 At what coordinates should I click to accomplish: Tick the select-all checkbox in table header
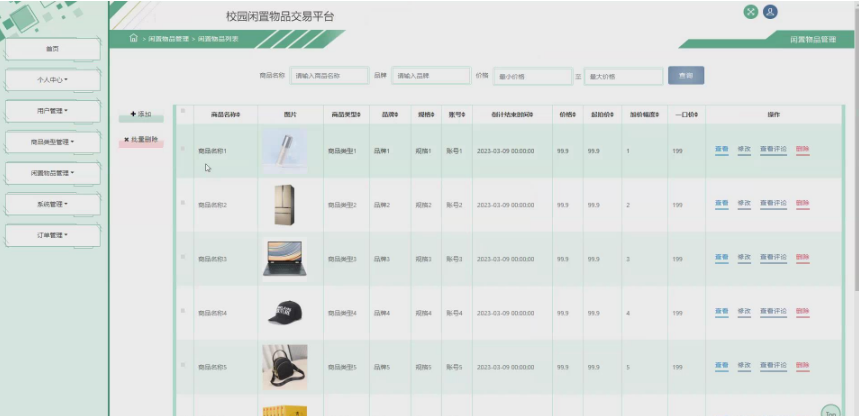pos(183,111)
